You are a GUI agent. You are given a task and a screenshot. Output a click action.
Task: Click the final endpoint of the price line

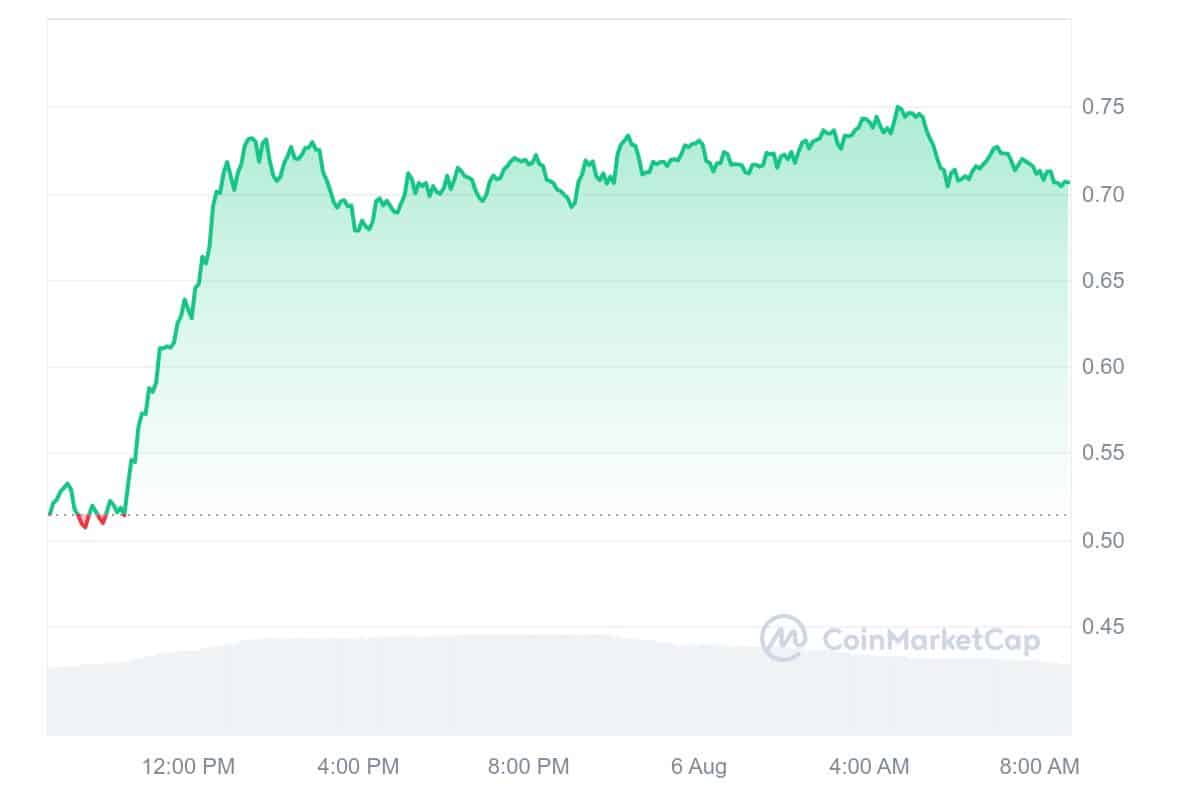click(x=1067, y=182)
